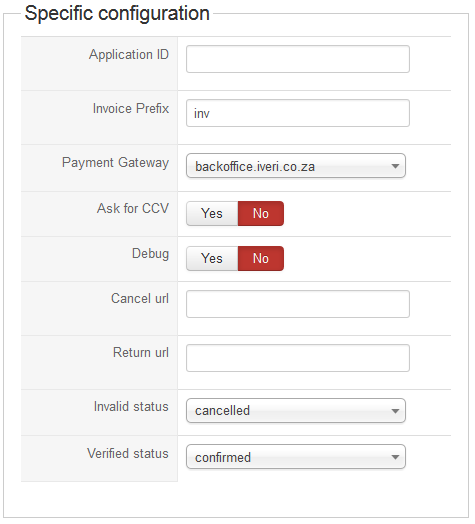Screen dimensions: 475x524
Task: Click the Payment Gateway label
Action: click(x=115, y=163)
